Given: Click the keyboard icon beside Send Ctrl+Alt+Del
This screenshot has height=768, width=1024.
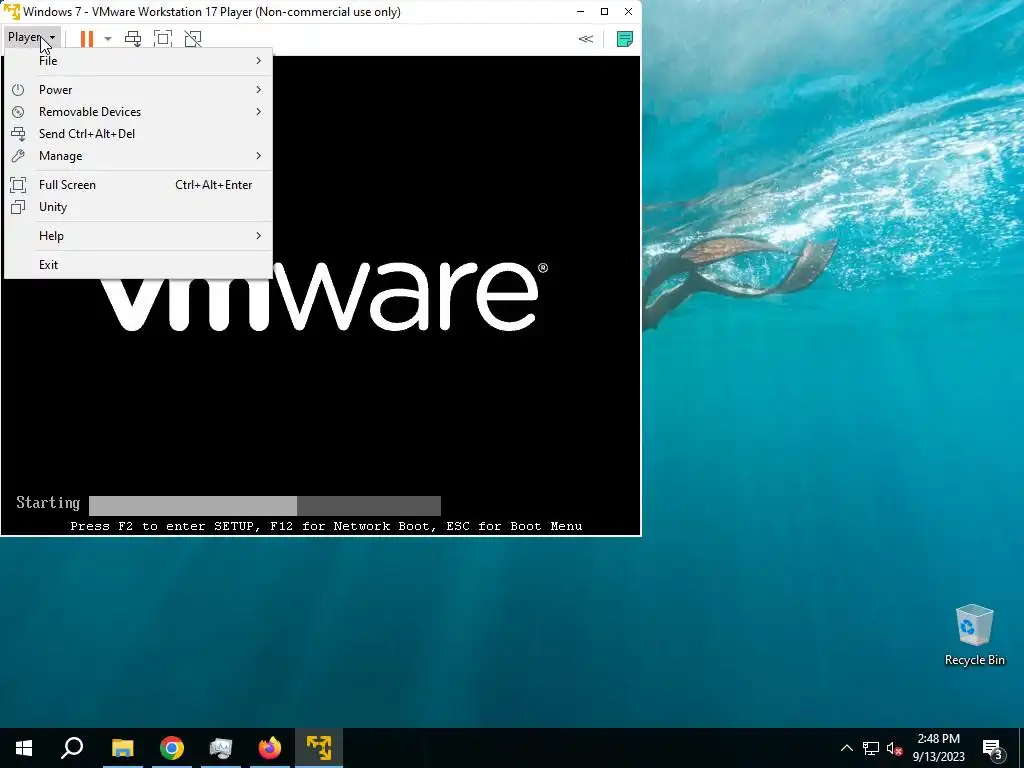Looking at the screenshot, I should tap(18, 134).
